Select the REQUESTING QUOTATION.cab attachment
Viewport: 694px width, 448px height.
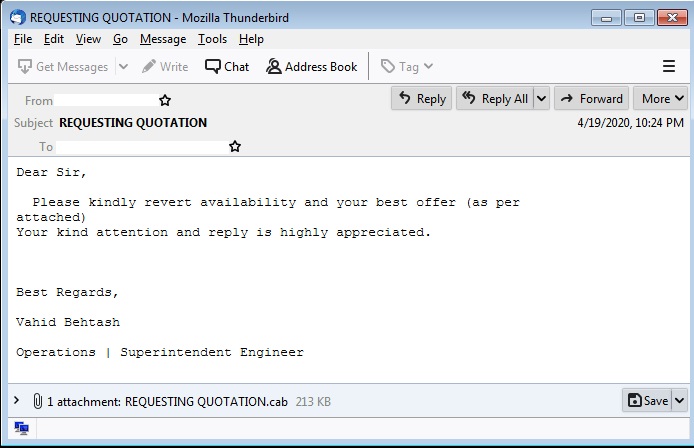point(207,401)
